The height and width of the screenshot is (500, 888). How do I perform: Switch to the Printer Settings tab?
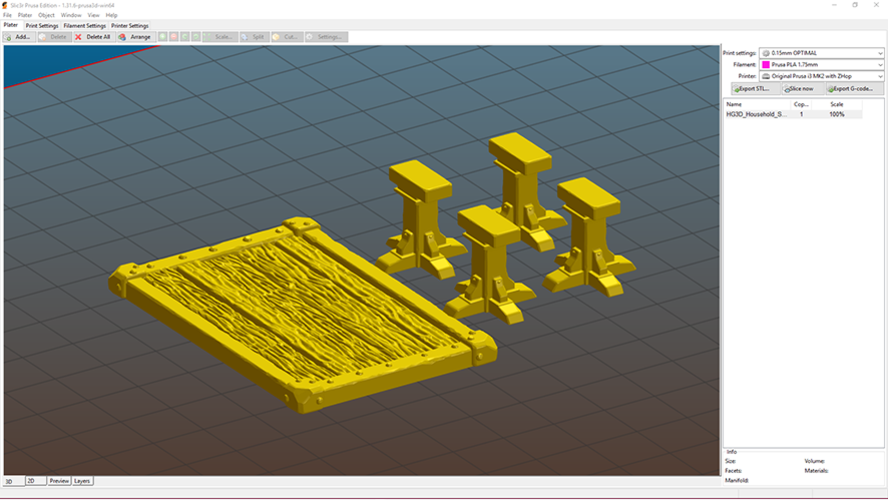[x=130, y=25]
